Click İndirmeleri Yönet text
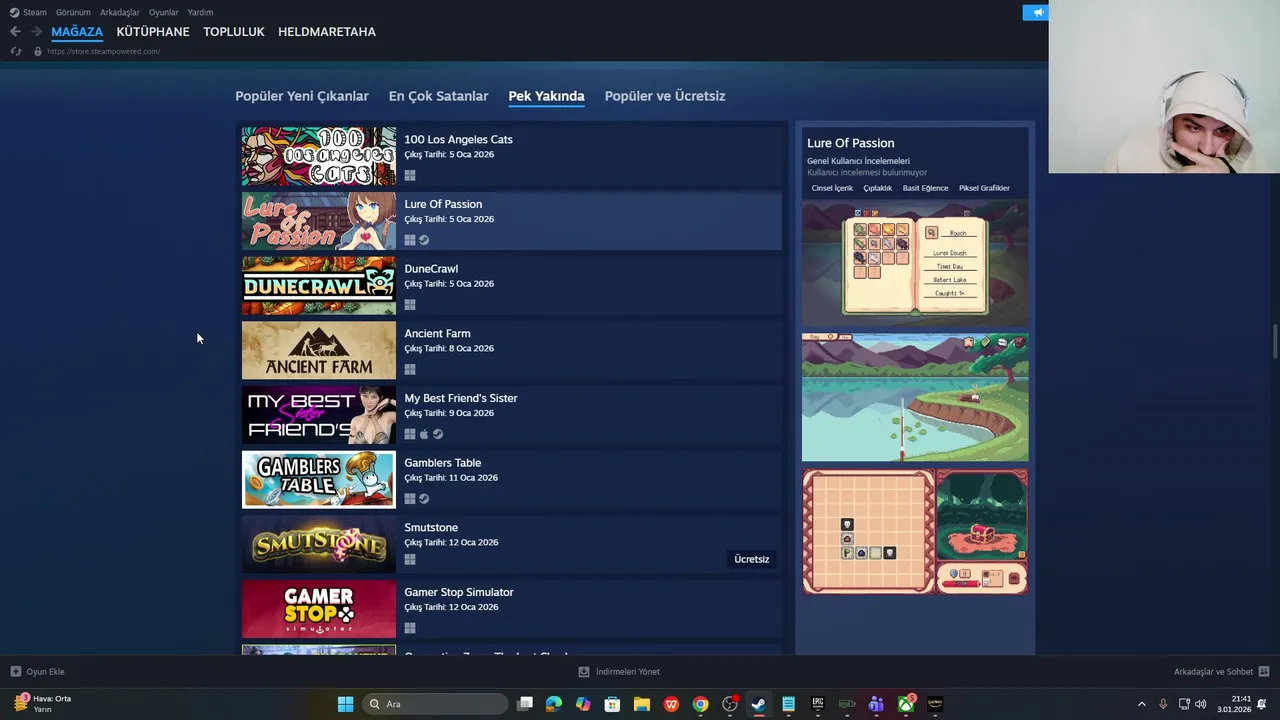This screenshot has height=720, width=1280. [628, 672]
